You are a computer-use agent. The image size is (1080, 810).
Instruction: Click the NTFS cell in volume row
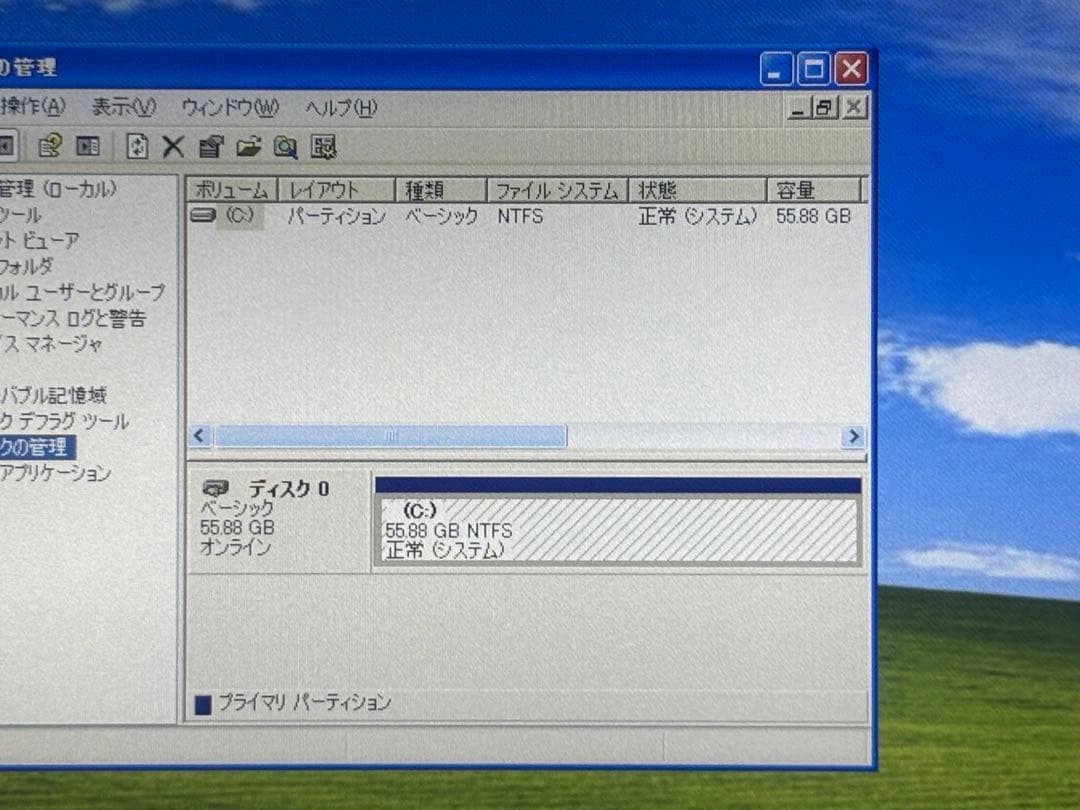click(x=520, y=216)
